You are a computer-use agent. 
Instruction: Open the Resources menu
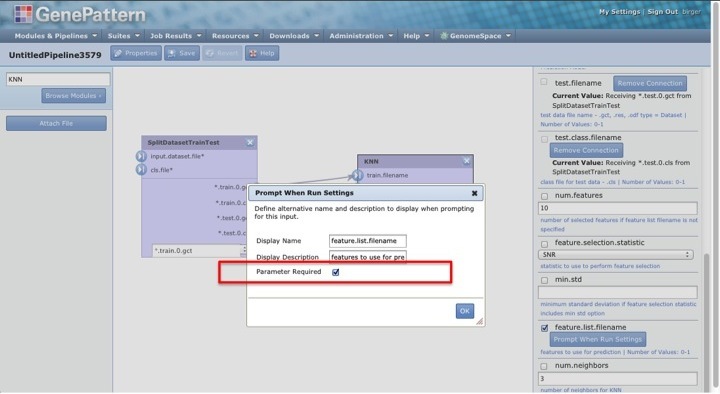[235, 36]
